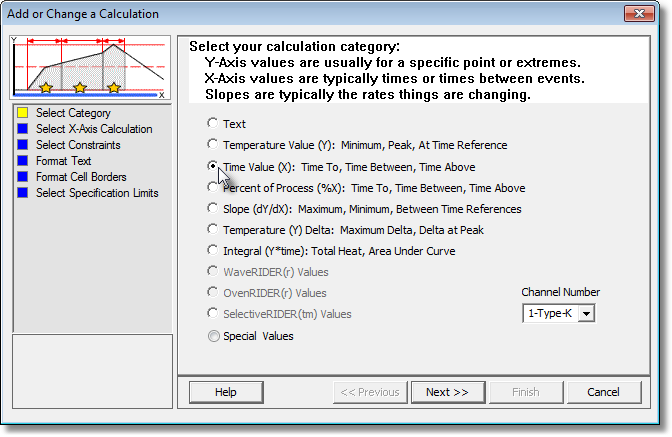Screen dimensions: 672x437
Task: Click the middle star in the graph
Action: pos(80,88)
